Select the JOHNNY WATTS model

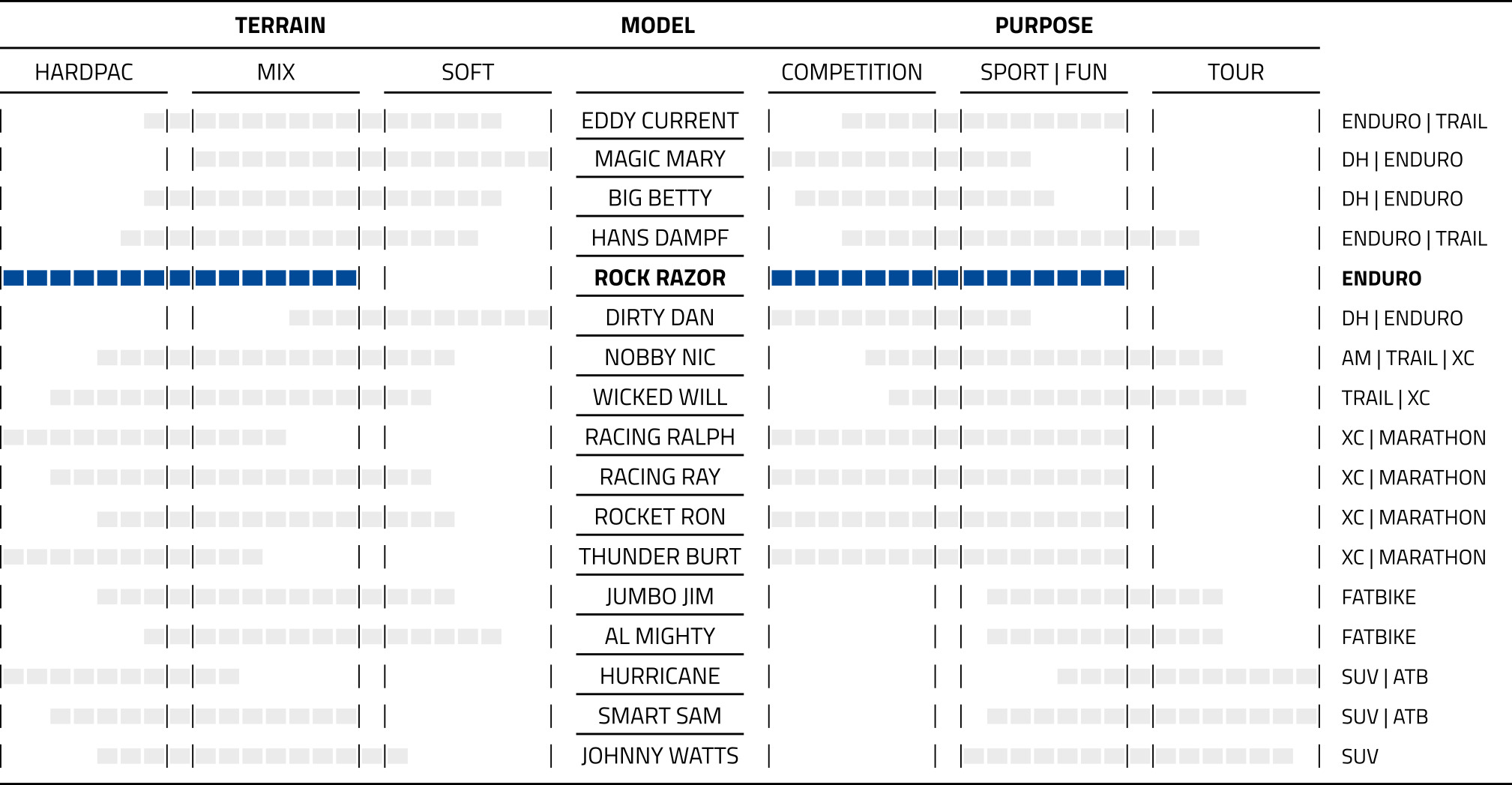(660, 756)
